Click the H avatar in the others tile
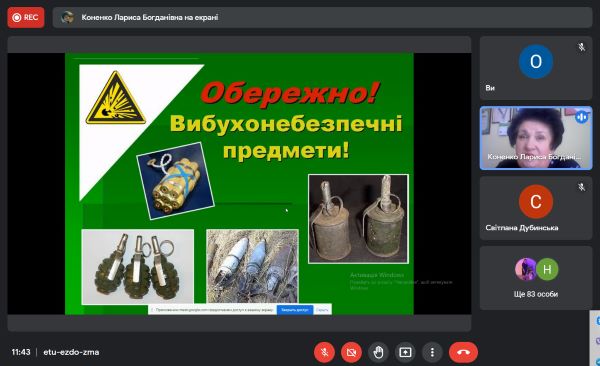 tap(547, 270)
